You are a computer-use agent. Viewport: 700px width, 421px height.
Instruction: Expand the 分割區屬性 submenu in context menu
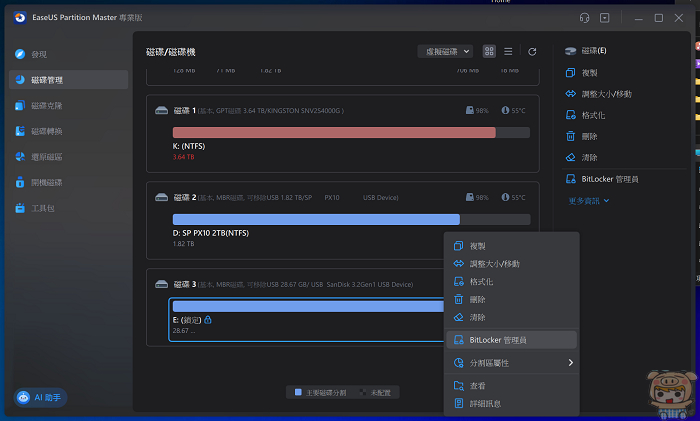pyautogui.click(x=512, y=363)
